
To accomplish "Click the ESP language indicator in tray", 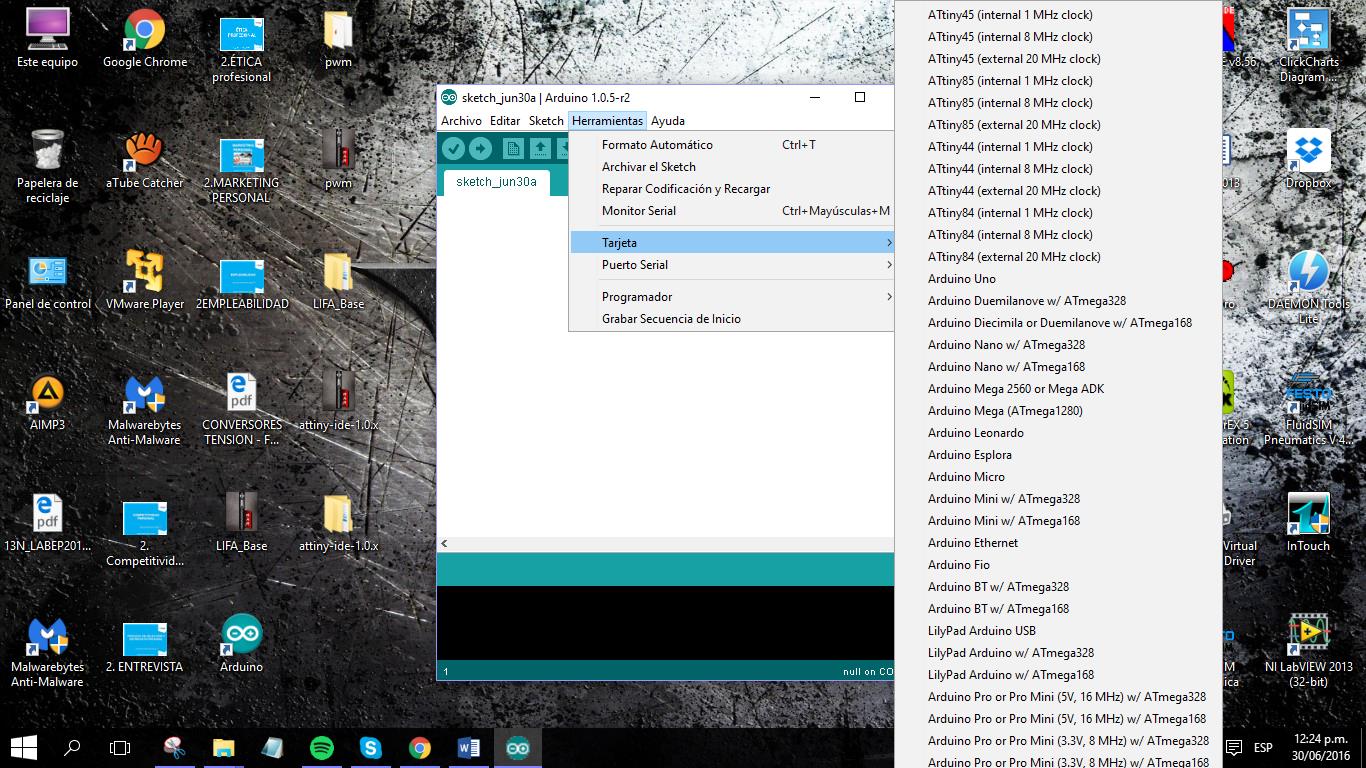I will click(1263, 747).
